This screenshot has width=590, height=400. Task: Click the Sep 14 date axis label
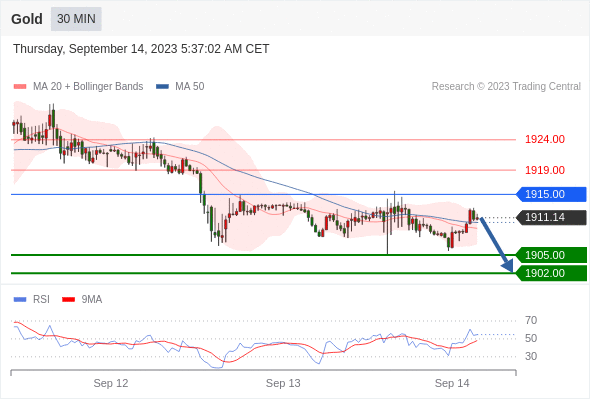click(x=452, y=383)
